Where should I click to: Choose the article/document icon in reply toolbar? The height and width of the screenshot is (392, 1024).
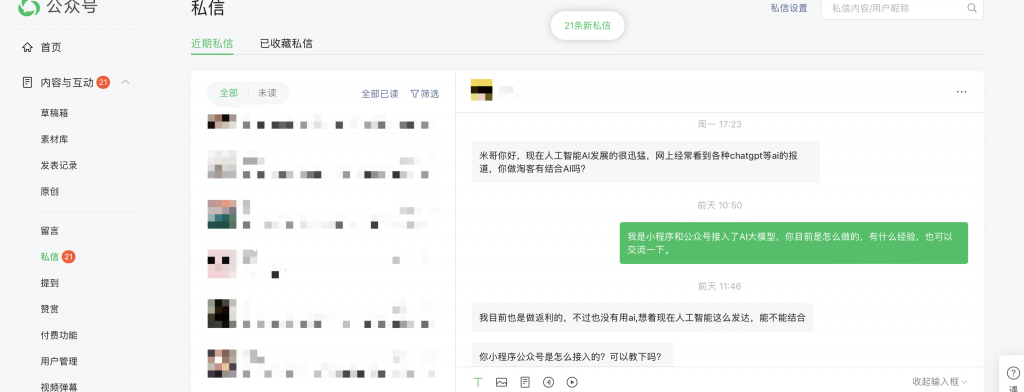[x=525, y=382]
